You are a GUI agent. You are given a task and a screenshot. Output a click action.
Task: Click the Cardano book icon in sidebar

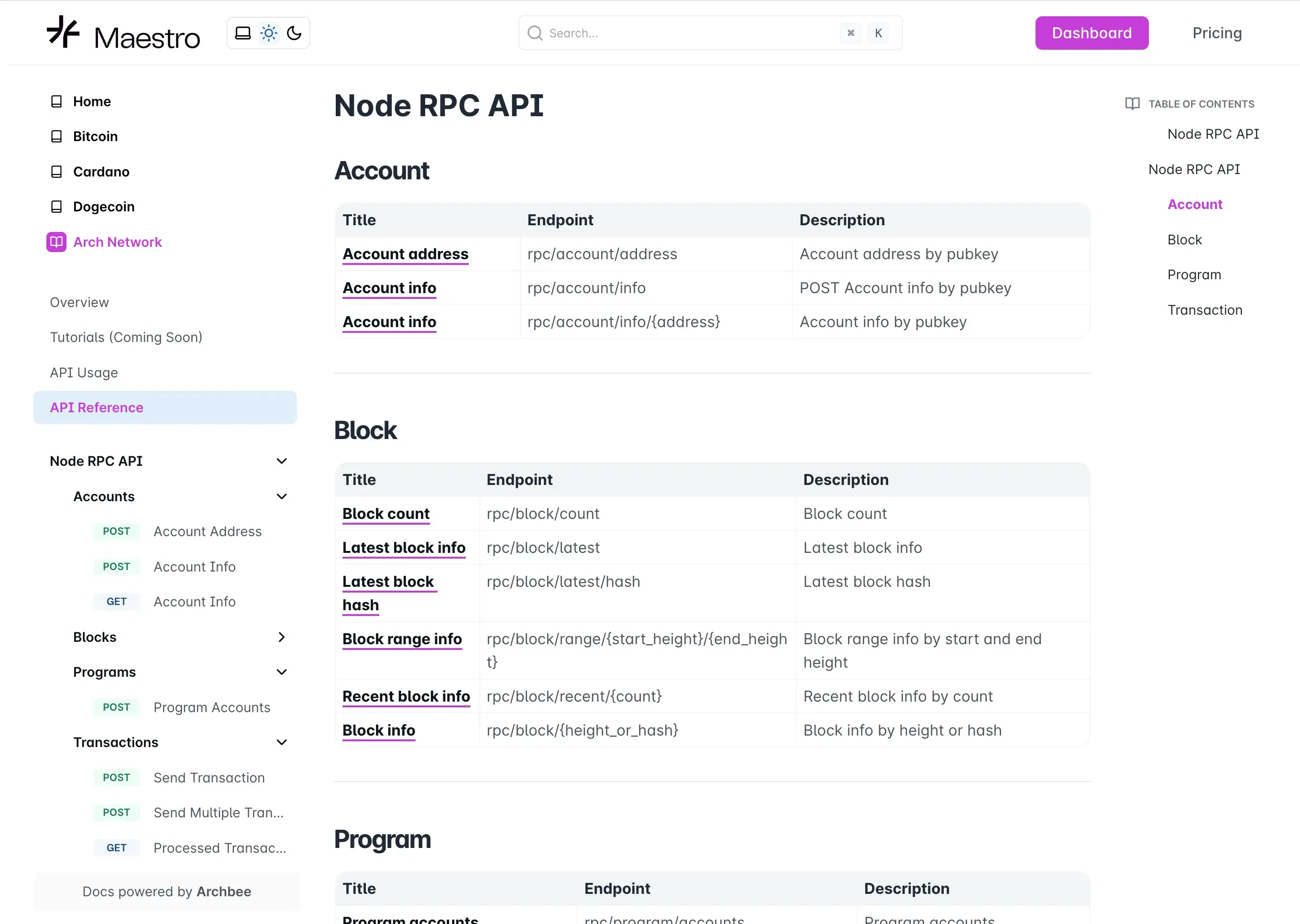pyautogui.click(x=56, y=171)
